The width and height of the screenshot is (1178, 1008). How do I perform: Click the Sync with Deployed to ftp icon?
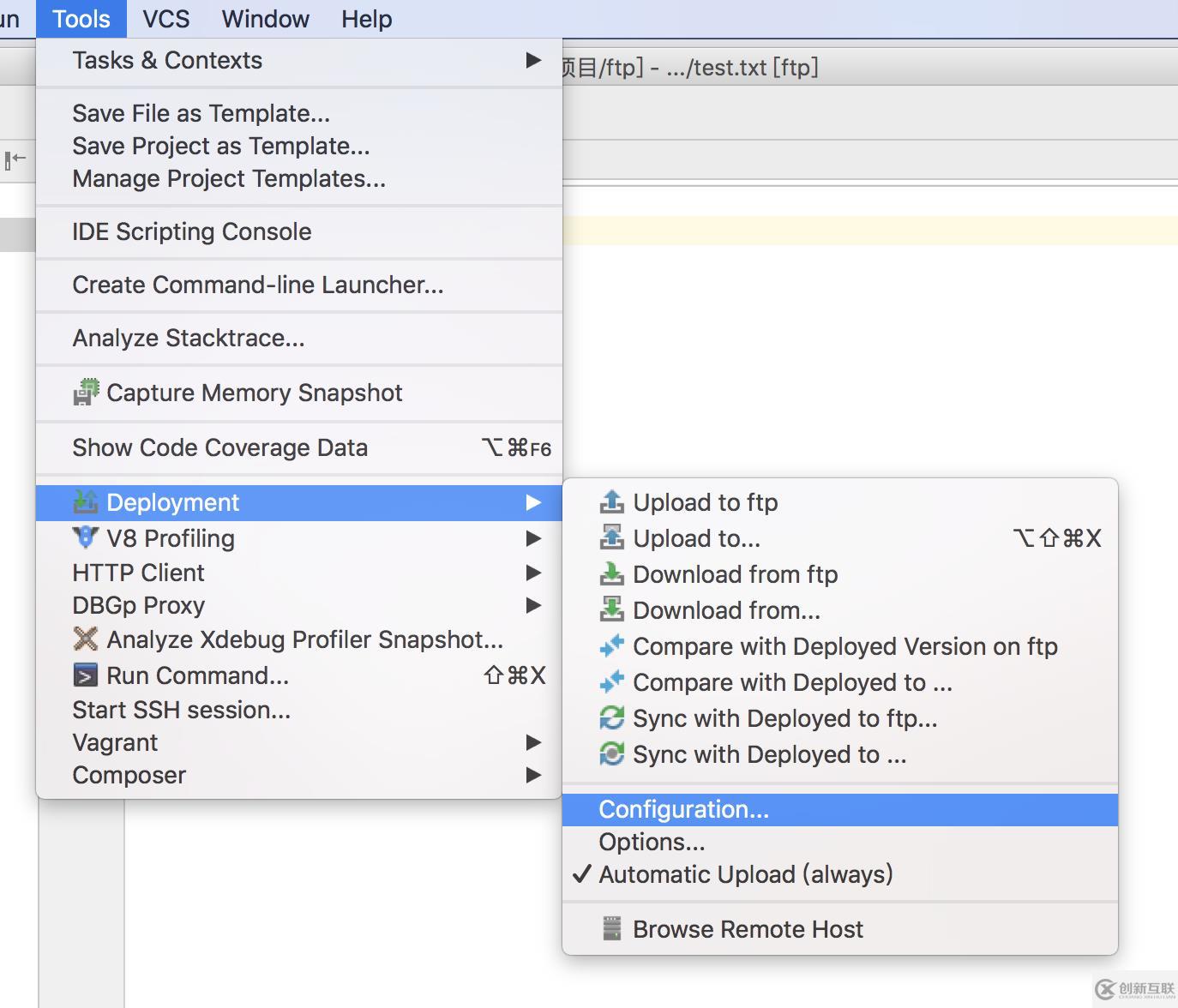click(x=612, y=718)
